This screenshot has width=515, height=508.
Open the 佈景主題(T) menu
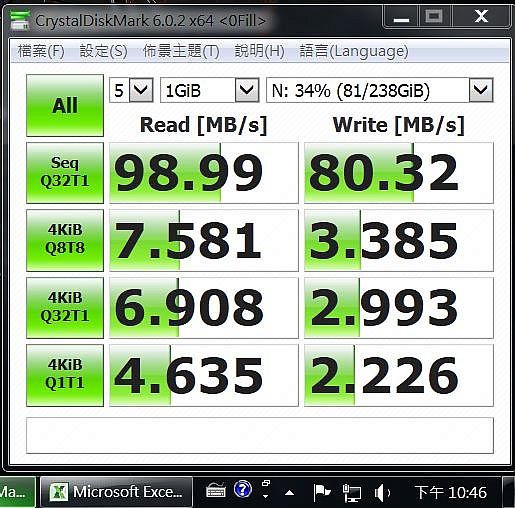(181, 51)
